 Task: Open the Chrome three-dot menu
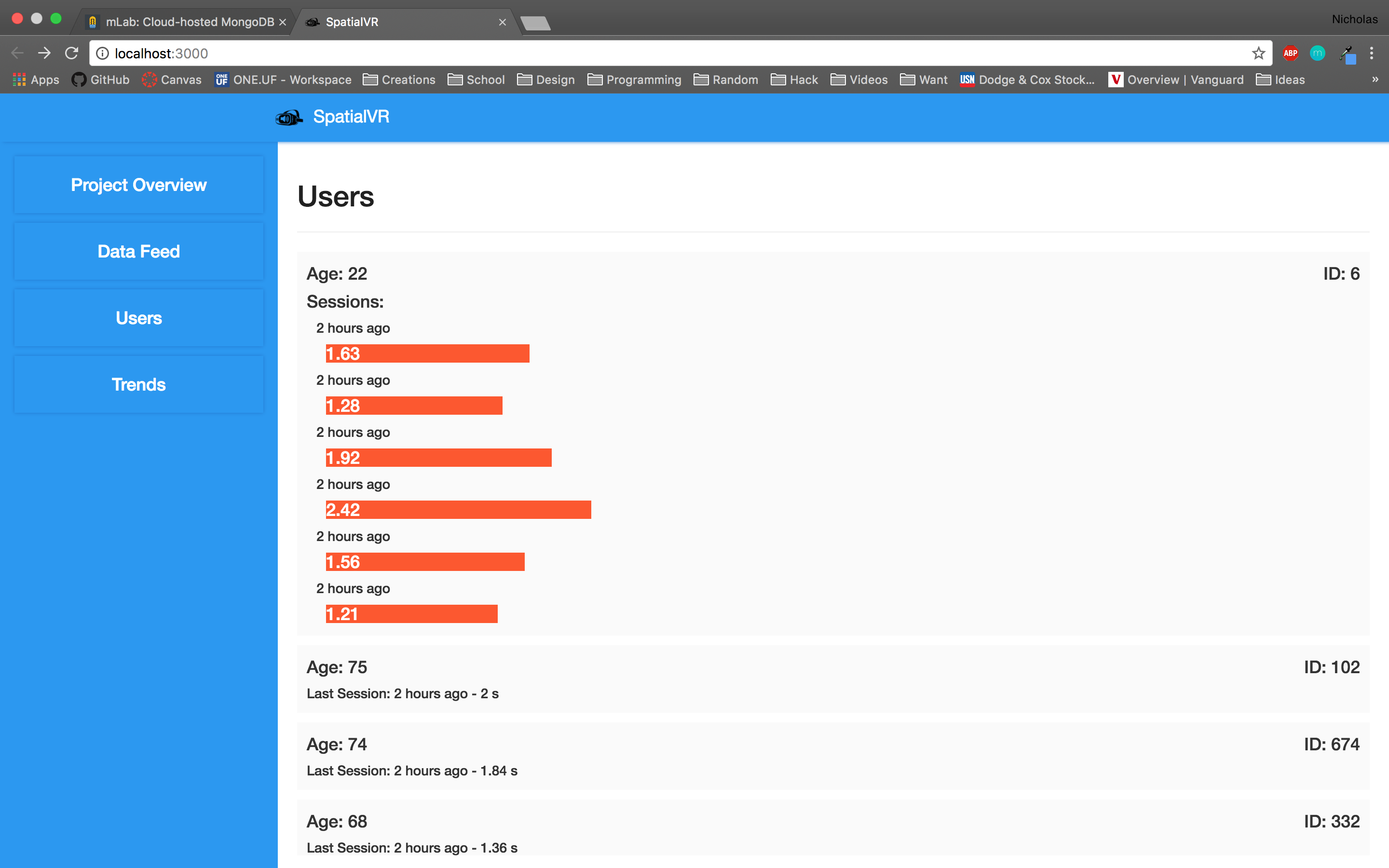(1372, 54)
